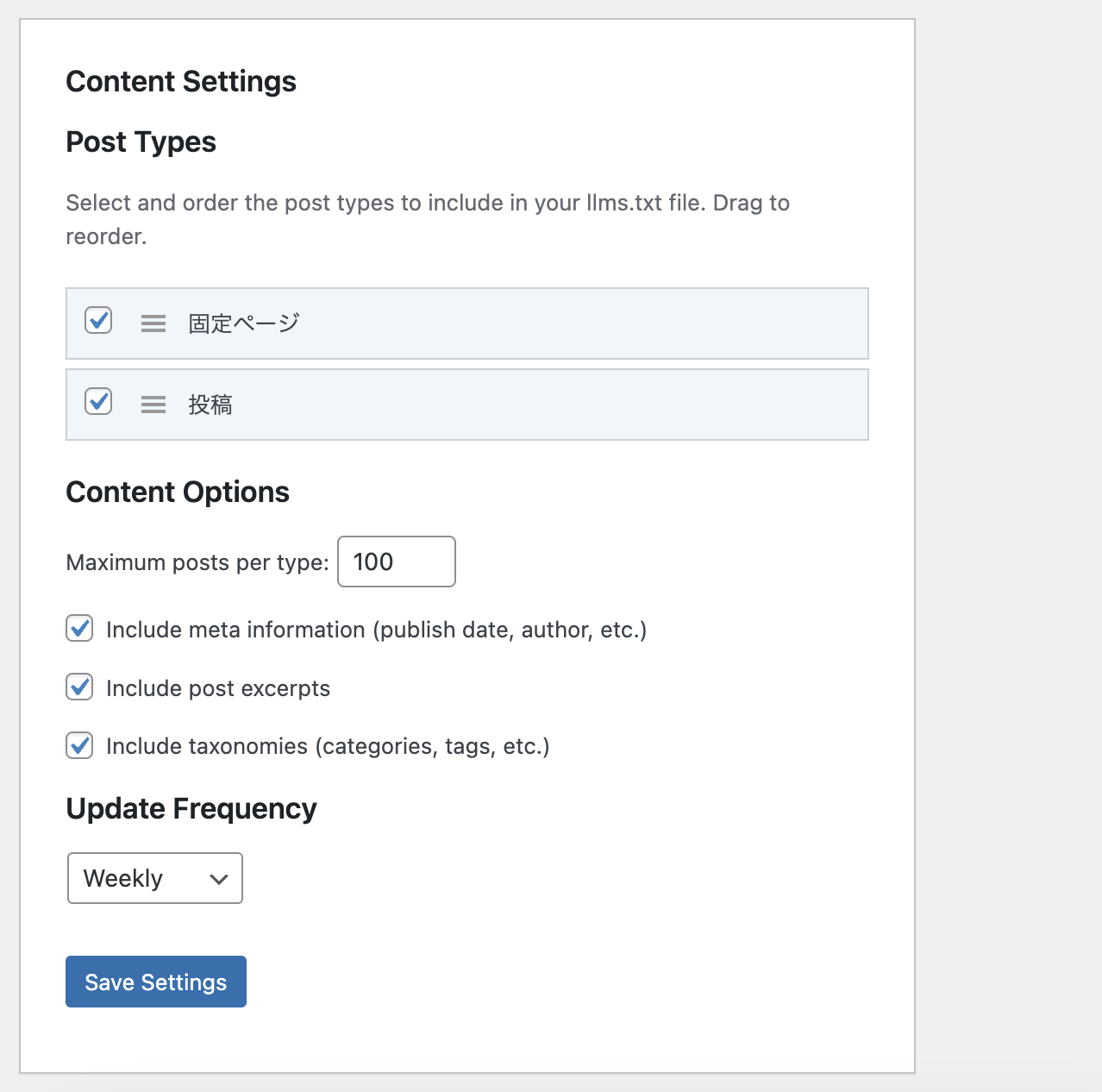
Task: Click the 'Include meta information' label text
Action: (x=376, y=630)
